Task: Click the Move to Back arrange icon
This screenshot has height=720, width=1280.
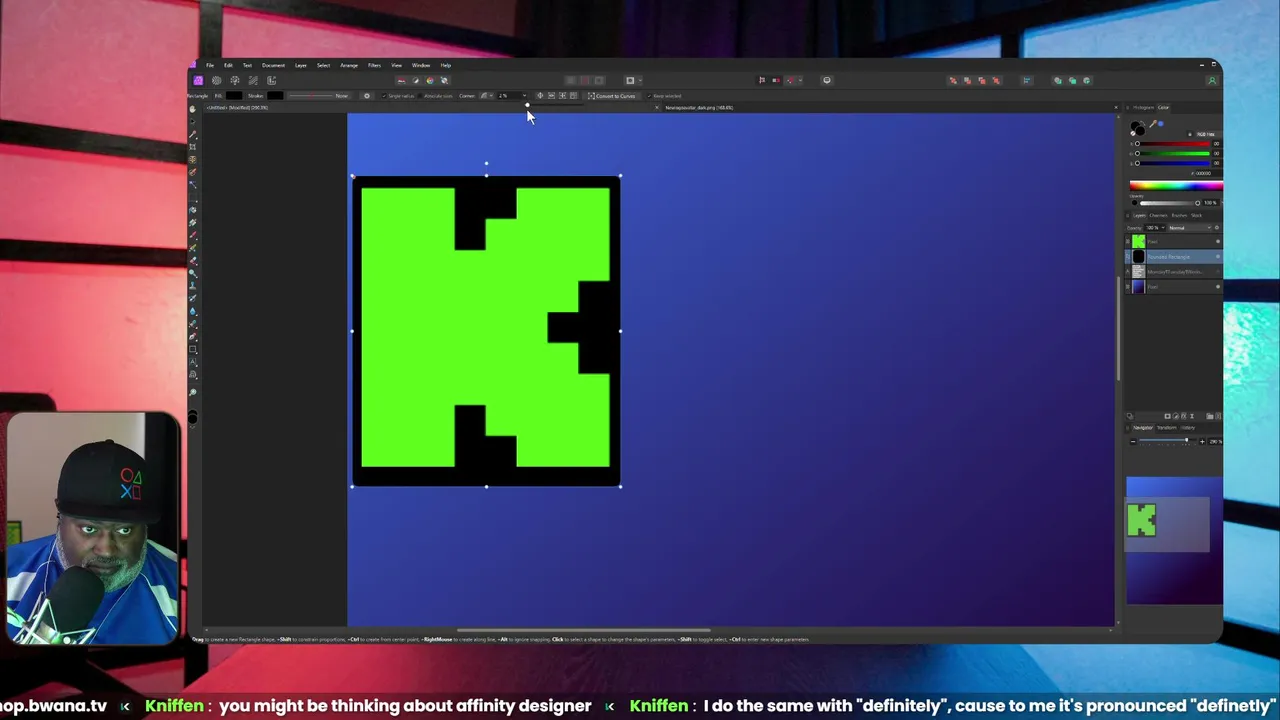Action: point(953,80)
